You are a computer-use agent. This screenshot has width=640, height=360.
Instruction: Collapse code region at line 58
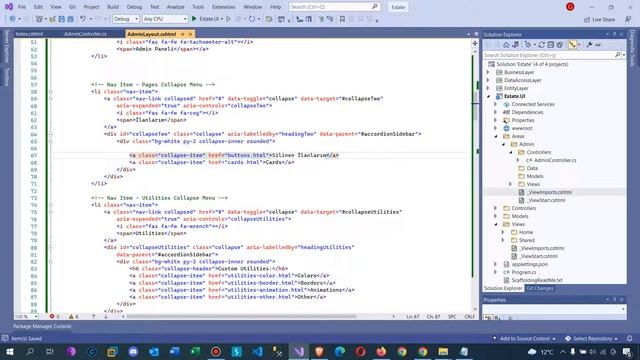(51, 91)
